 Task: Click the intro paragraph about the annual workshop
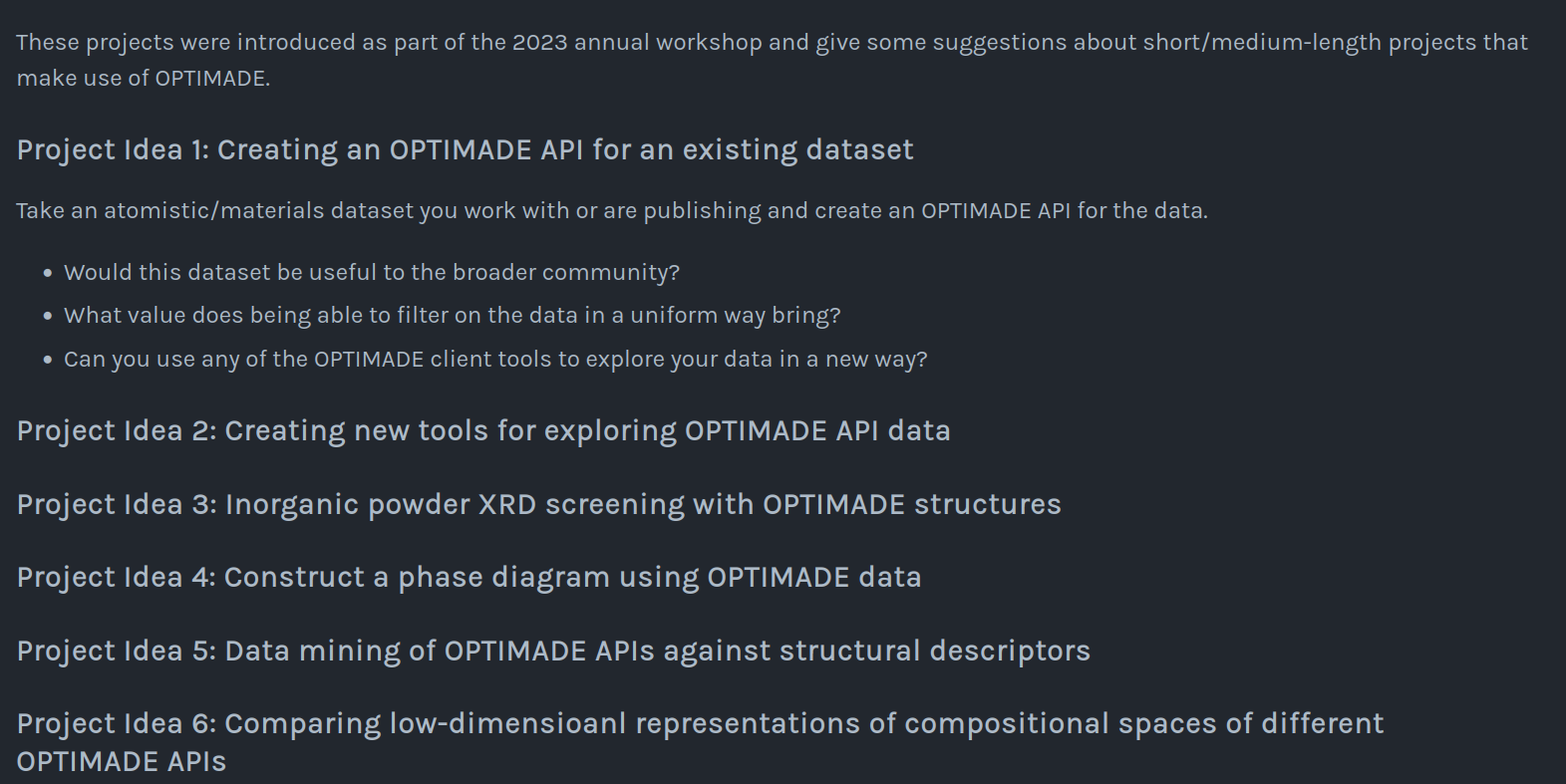(772, 60)
